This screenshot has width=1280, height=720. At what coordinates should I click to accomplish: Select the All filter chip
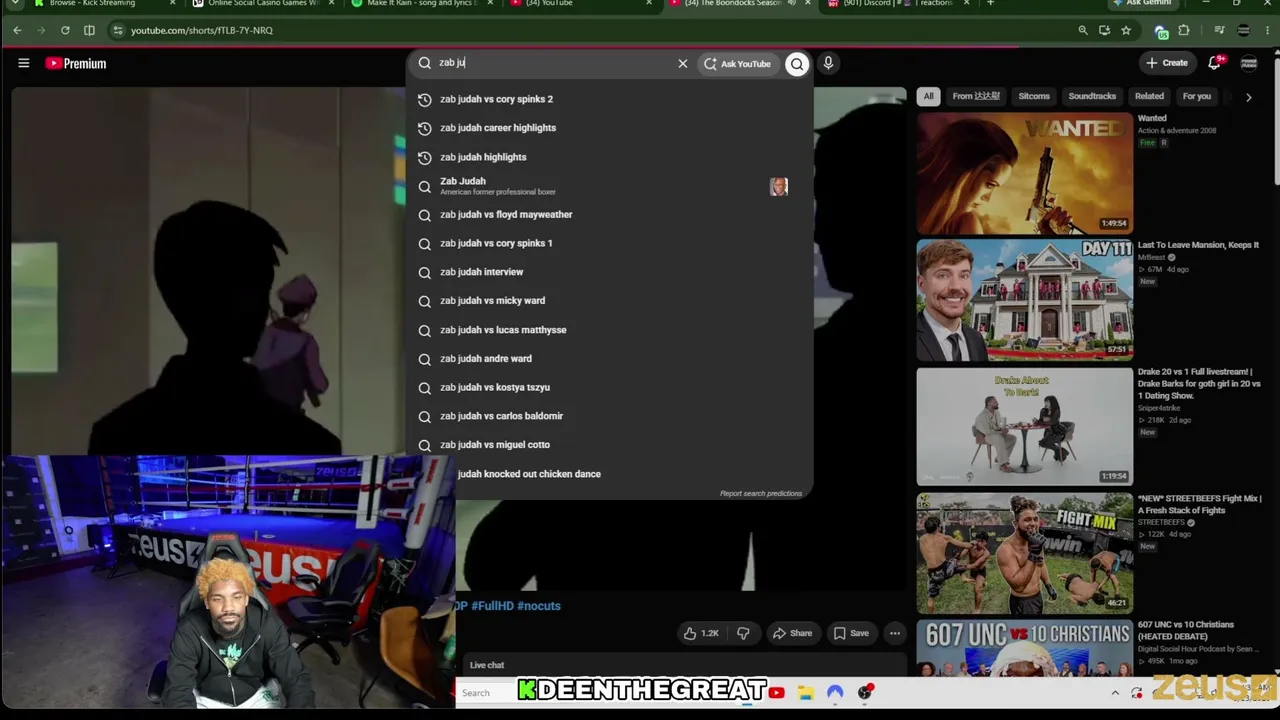[928, 96]
